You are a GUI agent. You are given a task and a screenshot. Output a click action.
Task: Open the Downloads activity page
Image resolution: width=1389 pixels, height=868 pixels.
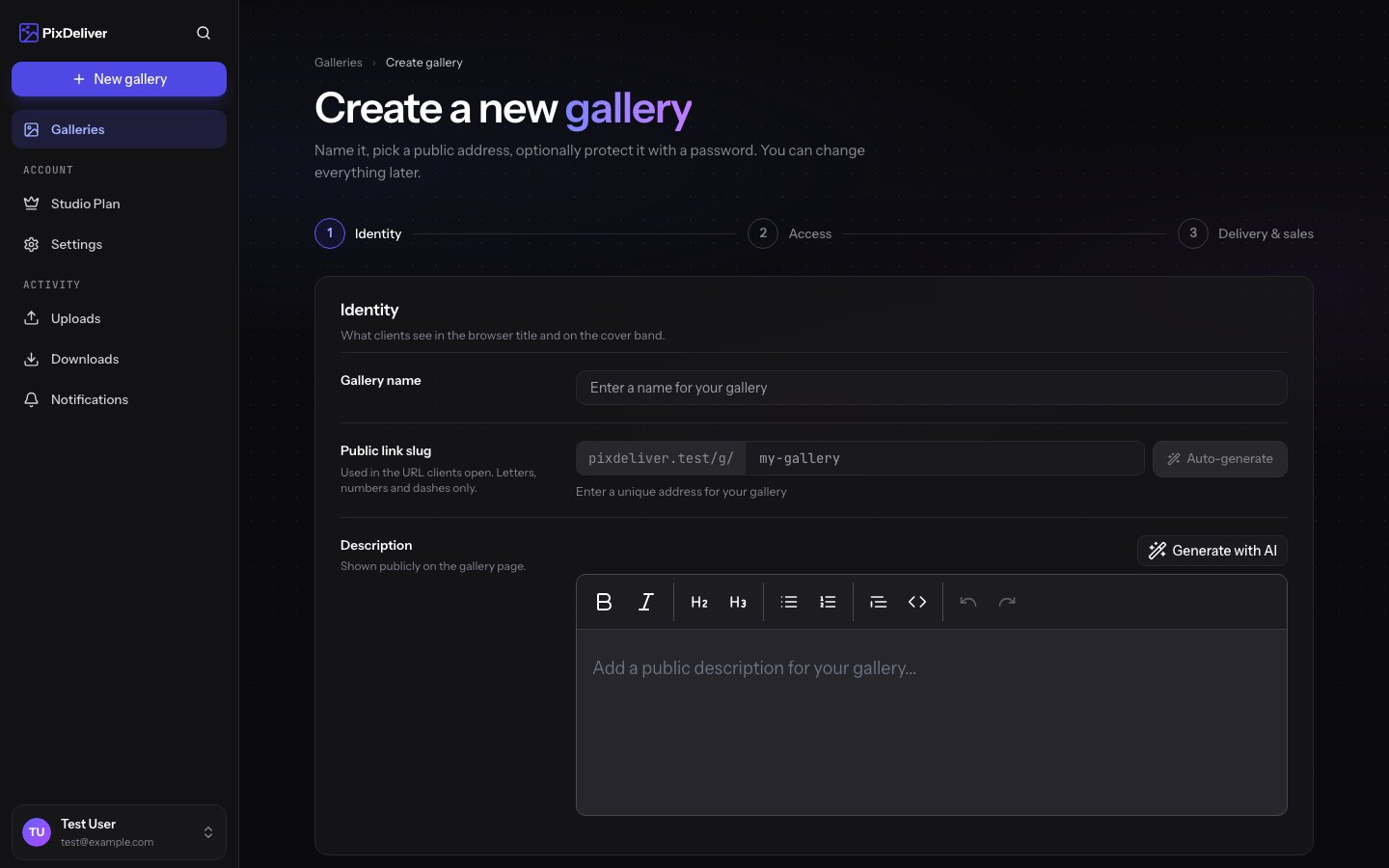coord(119,359)
